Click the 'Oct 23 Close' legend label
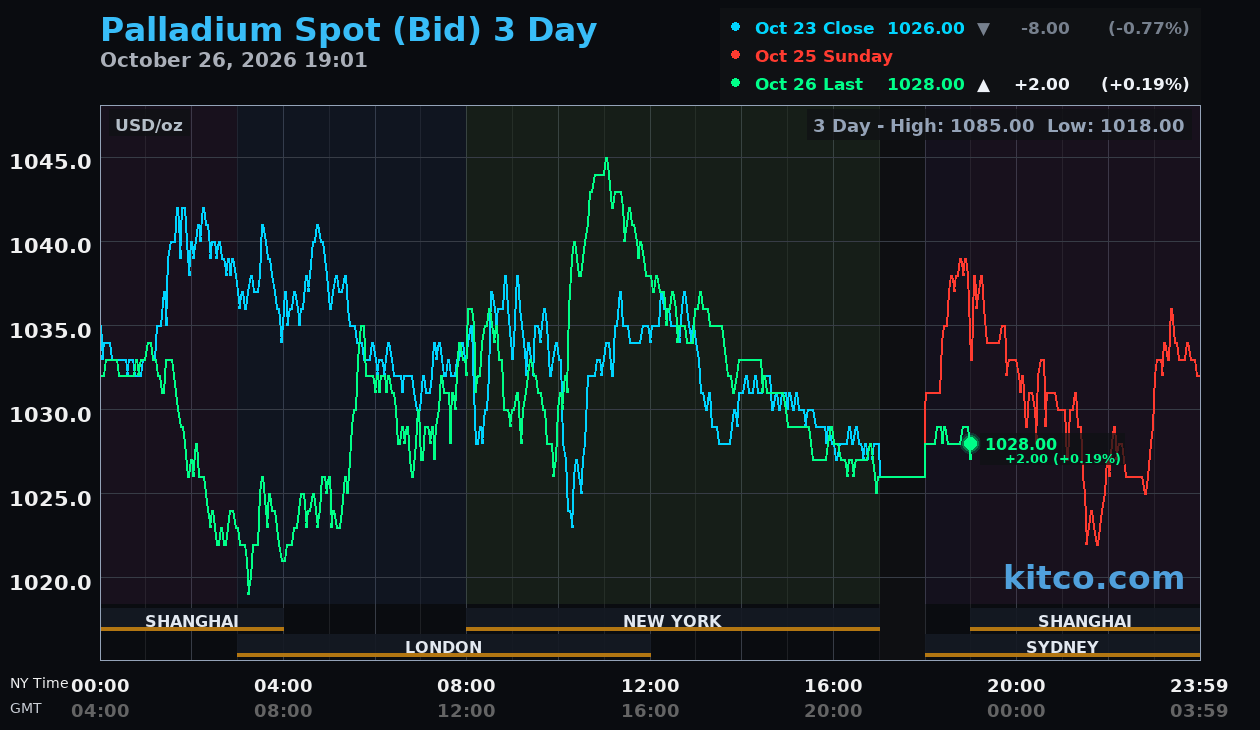Viewport: 1260px width, 730px height. pyautogui.click(x=814, y=28)
